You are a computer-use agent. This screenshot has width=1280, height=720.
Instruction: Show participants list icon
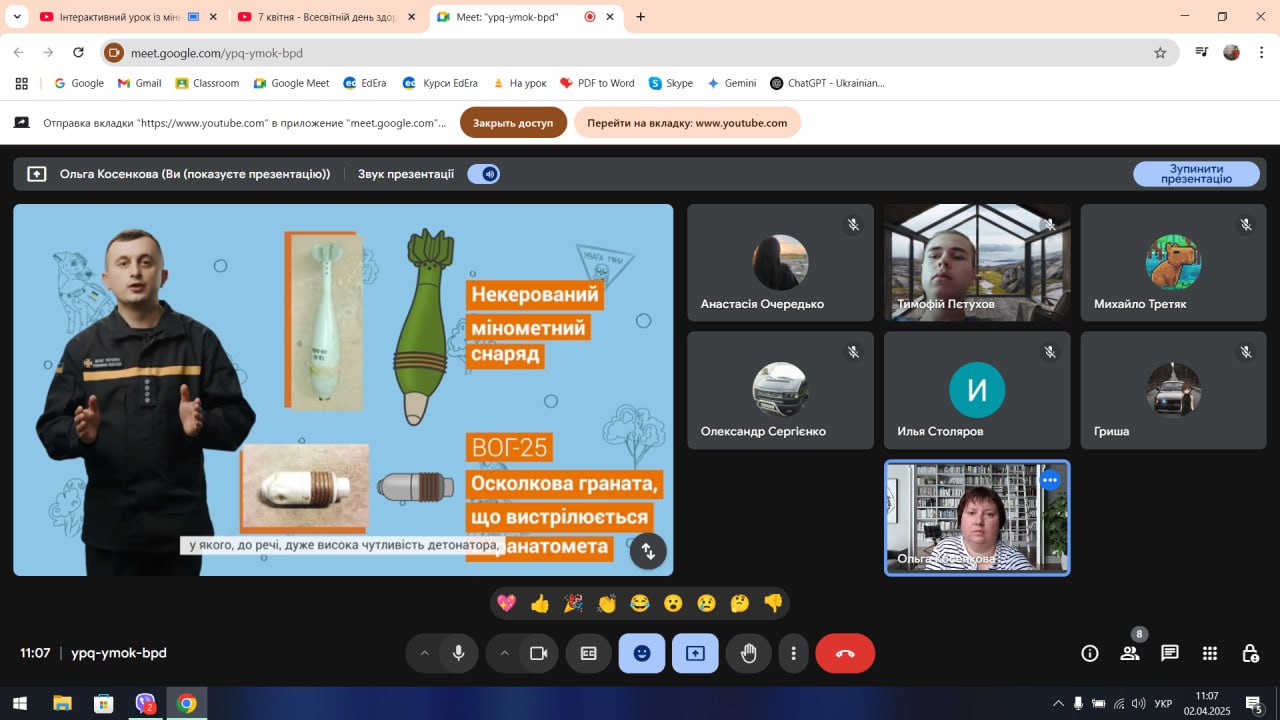[1130, 653]
